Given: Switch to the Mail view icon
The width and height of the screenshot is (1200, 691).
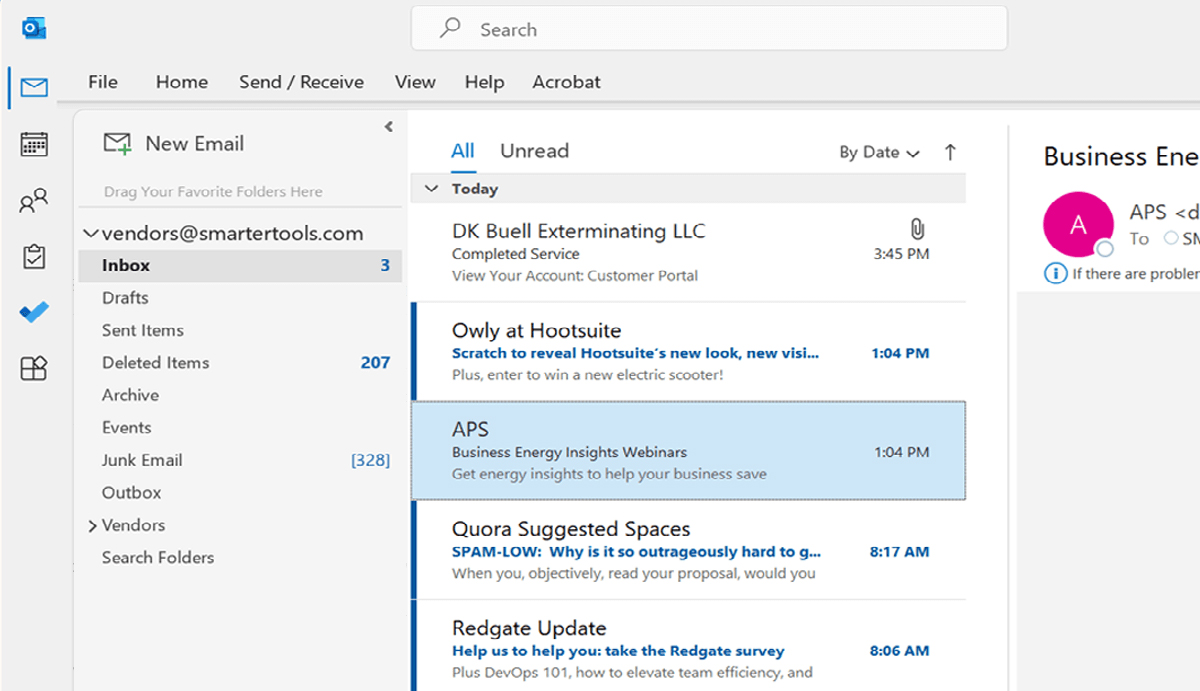Looking at the screenshot, I should point(32,87).
